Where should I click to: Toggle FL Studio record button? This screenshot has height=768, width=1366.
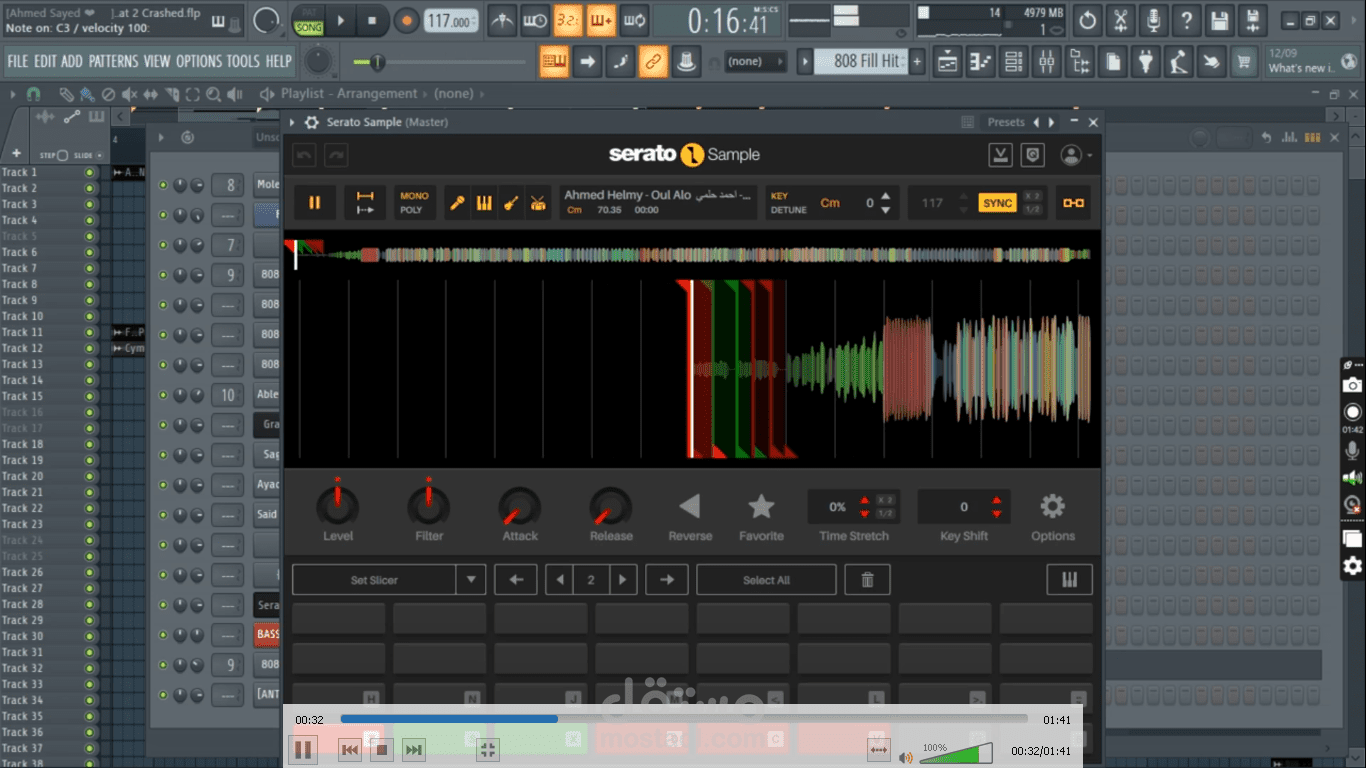click(406, 20)
